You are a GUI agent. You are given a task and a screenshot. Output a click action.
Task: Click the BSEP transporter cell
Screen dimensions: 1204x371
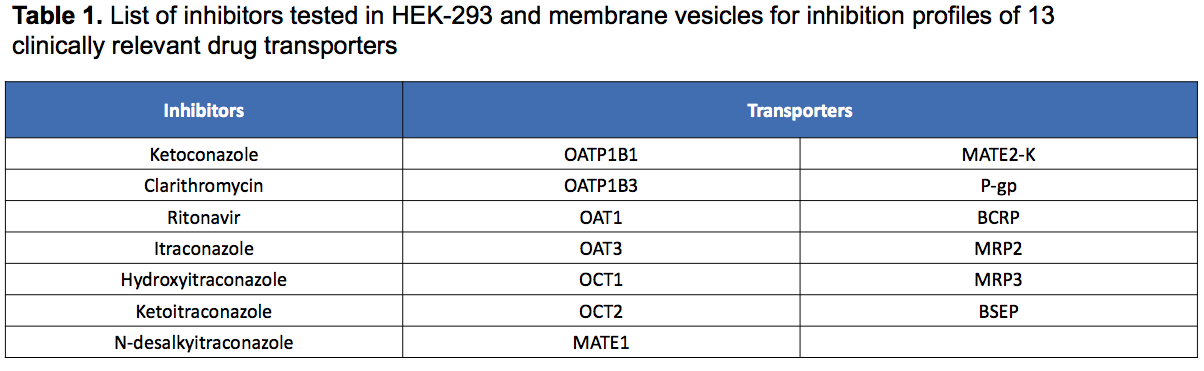point(999,311)
